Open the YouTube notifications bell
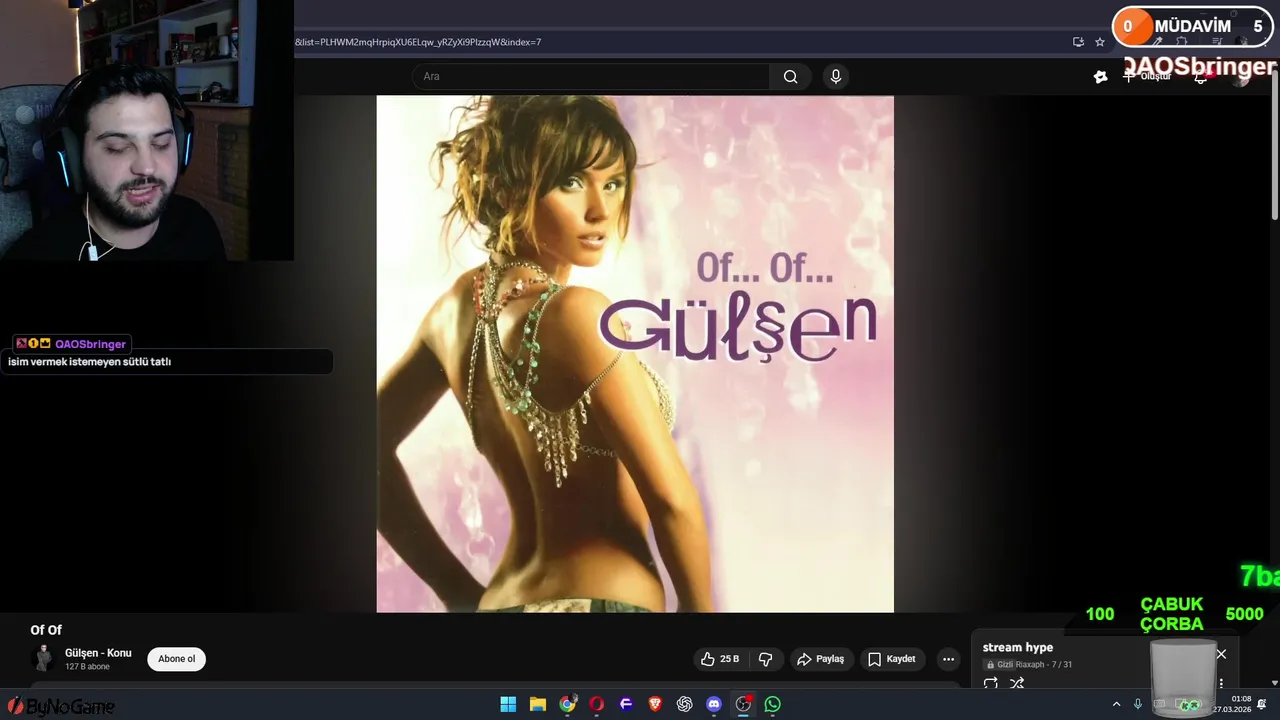The height and width of the screenshot is (720, 1280). point(1200,77)
